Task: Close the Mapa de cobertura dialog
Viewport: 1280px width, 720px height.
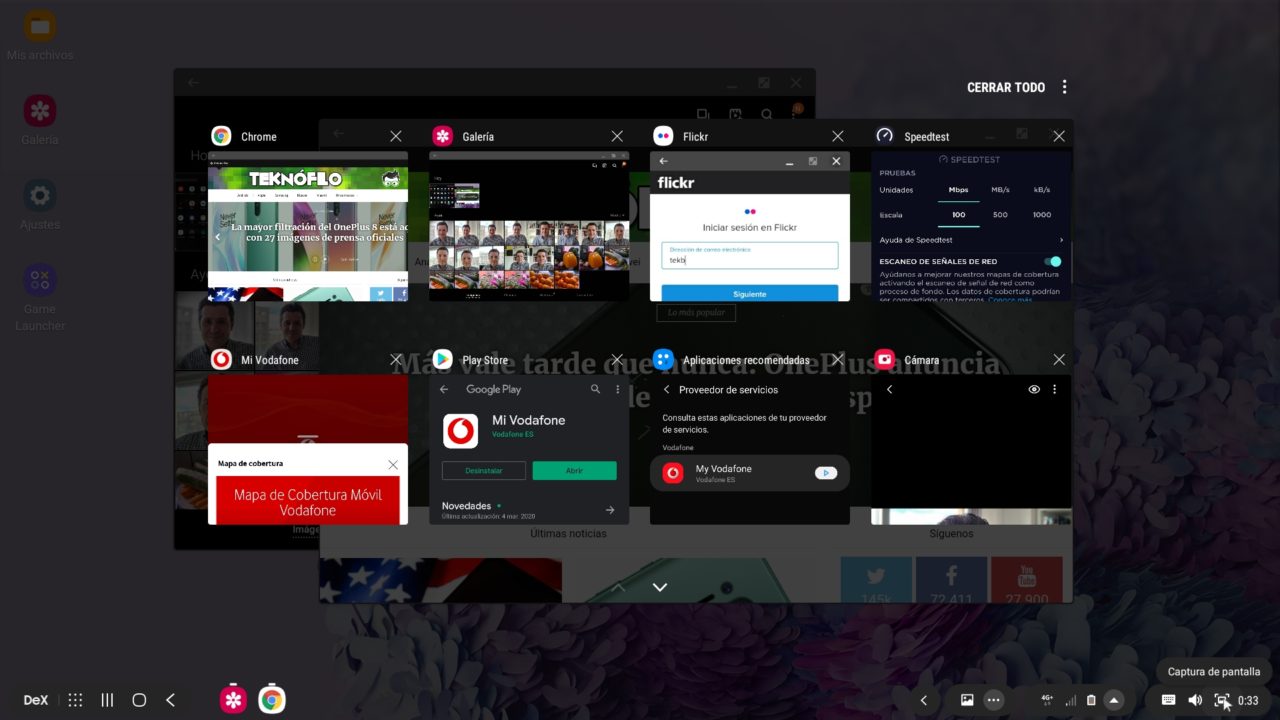Action: pyautogui.click(x=393, y=465)
